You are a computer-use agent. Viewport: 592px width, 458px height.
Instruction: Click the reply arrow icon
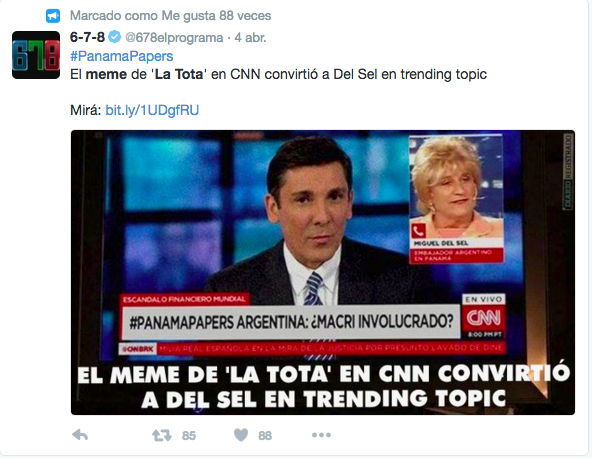(80, 435)
